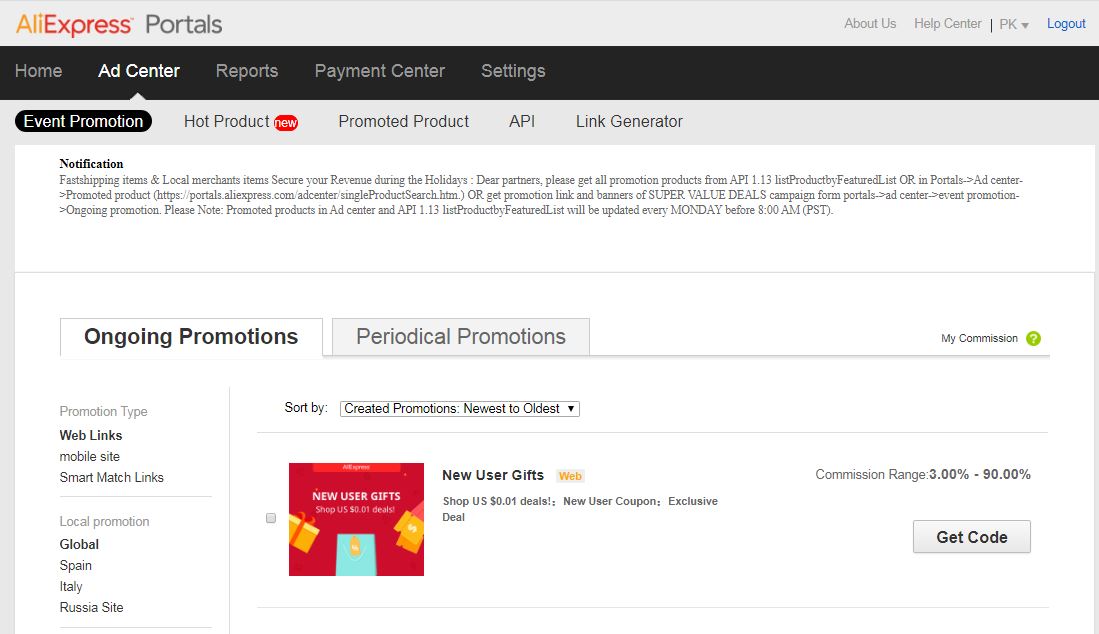Click the 'Sort by:' label
This screenshot has height=634, width=1099.
(x=306, y=408)
